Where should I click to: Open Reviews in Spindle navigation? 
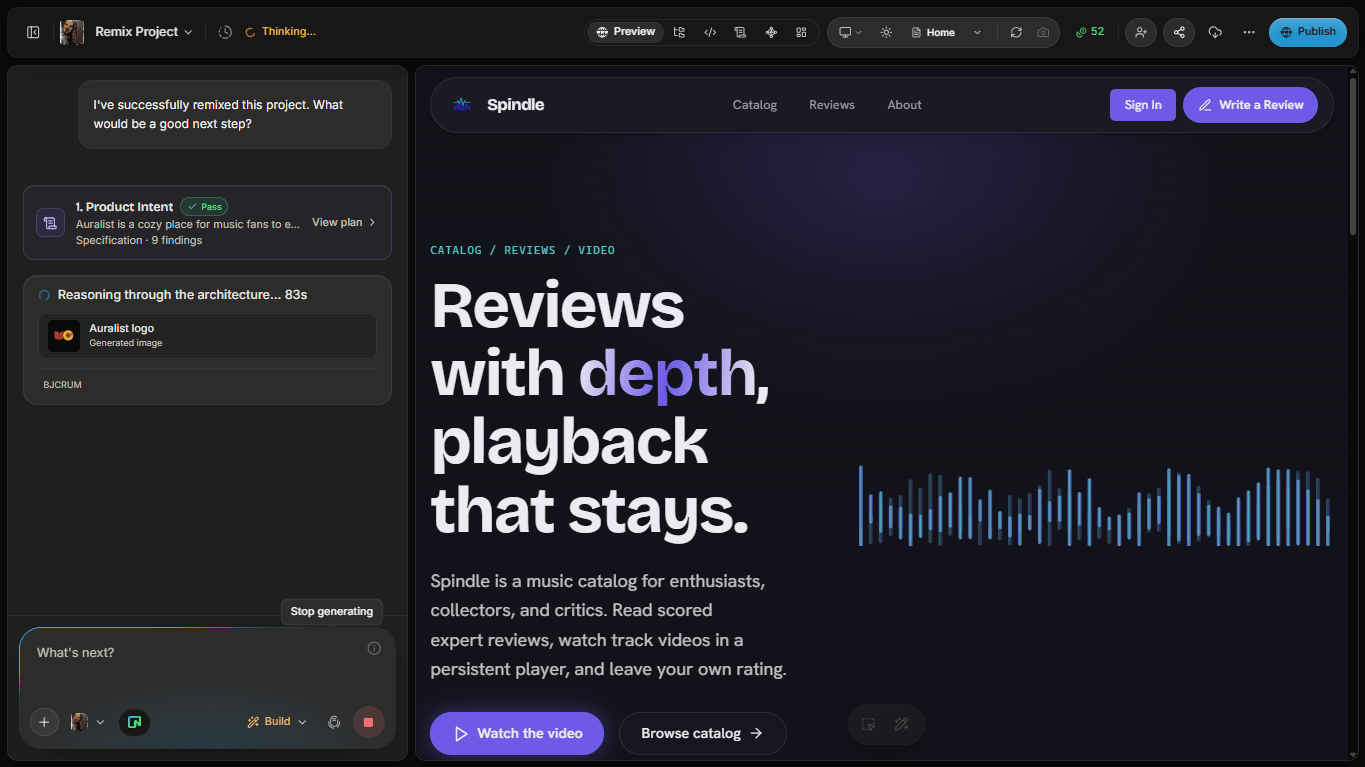832,105
